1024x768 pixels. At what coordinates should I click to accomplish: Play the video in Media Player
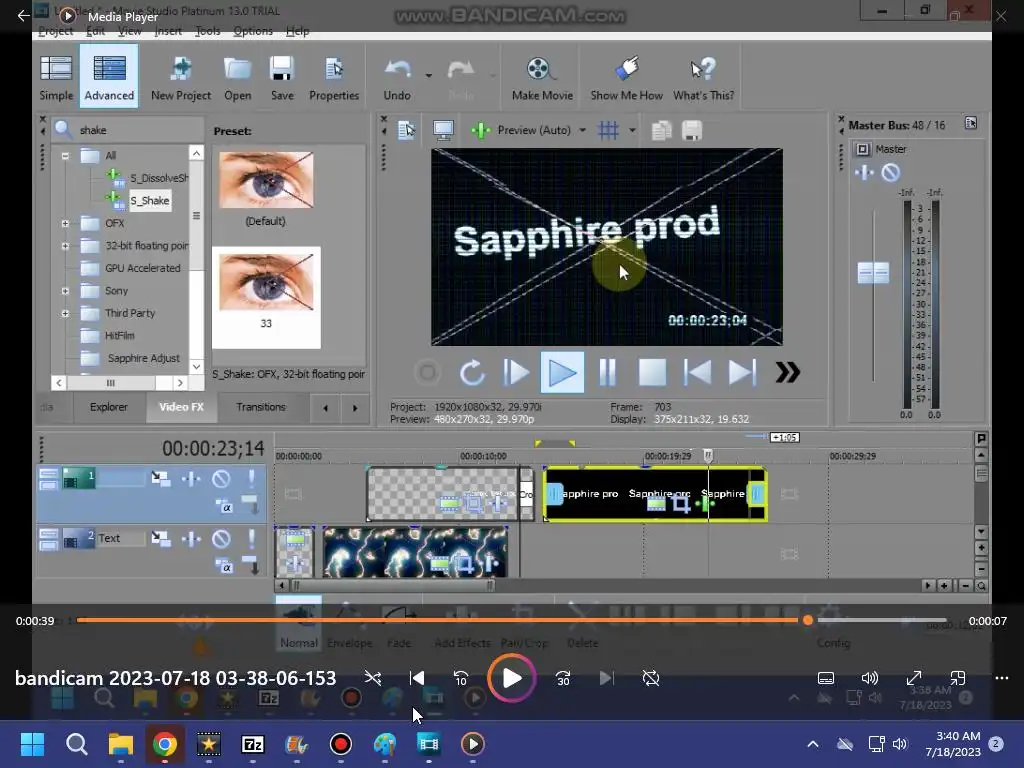[x=512, y=678]
